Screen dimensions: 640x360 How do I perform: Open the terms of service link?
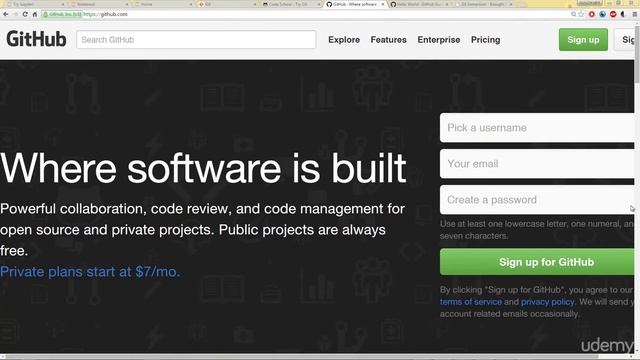(x=471, y=302)
